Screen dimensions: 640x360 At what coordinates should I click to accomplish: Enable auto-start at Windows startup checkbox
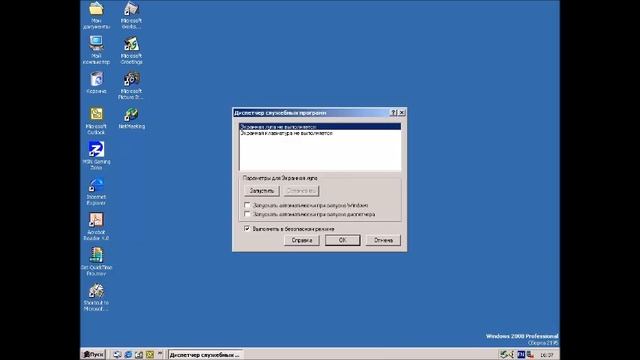[x=247, y=205]
